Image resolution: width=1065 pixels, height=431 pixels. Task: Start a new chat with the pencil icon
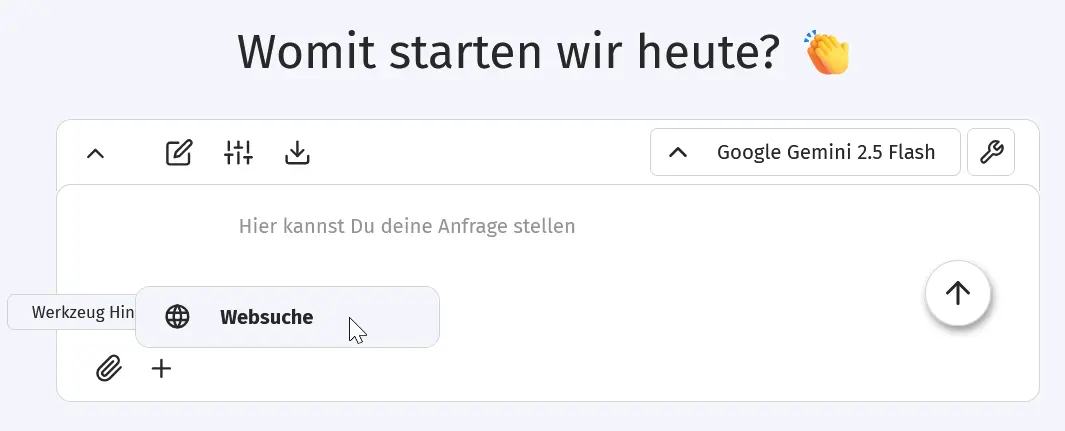coord(178,153)
